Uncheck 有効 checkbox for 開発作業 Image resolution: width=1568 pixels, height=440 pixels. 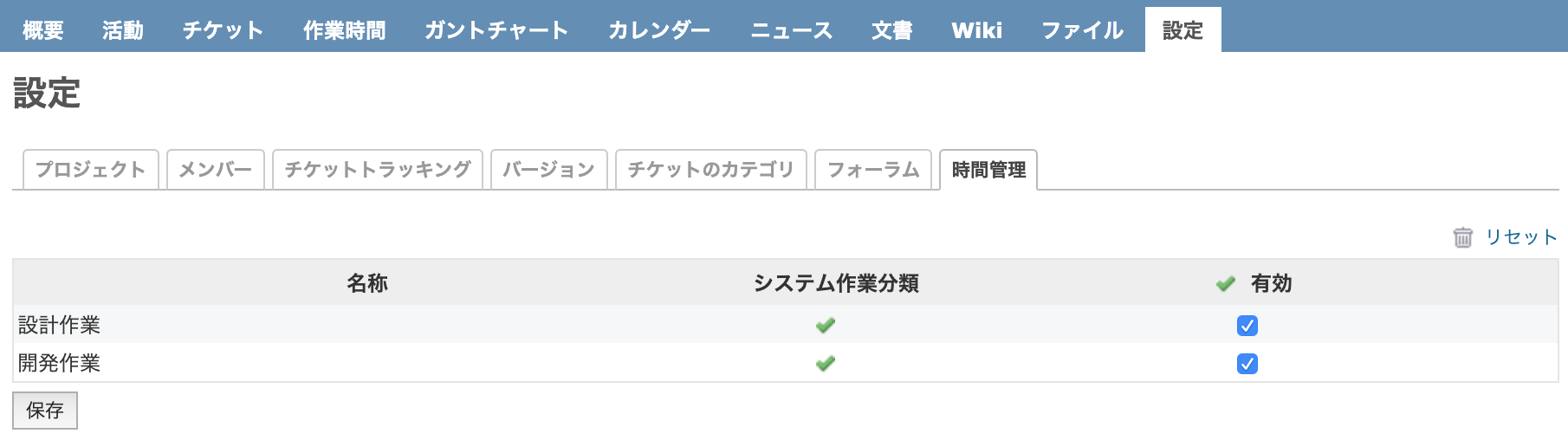1247,364
